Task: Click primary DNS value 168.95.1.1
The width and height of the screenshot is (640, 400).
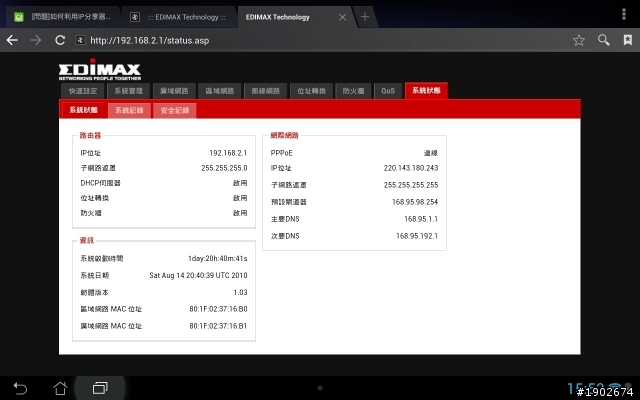Action: pyautogui.click(x=421, y=219)
